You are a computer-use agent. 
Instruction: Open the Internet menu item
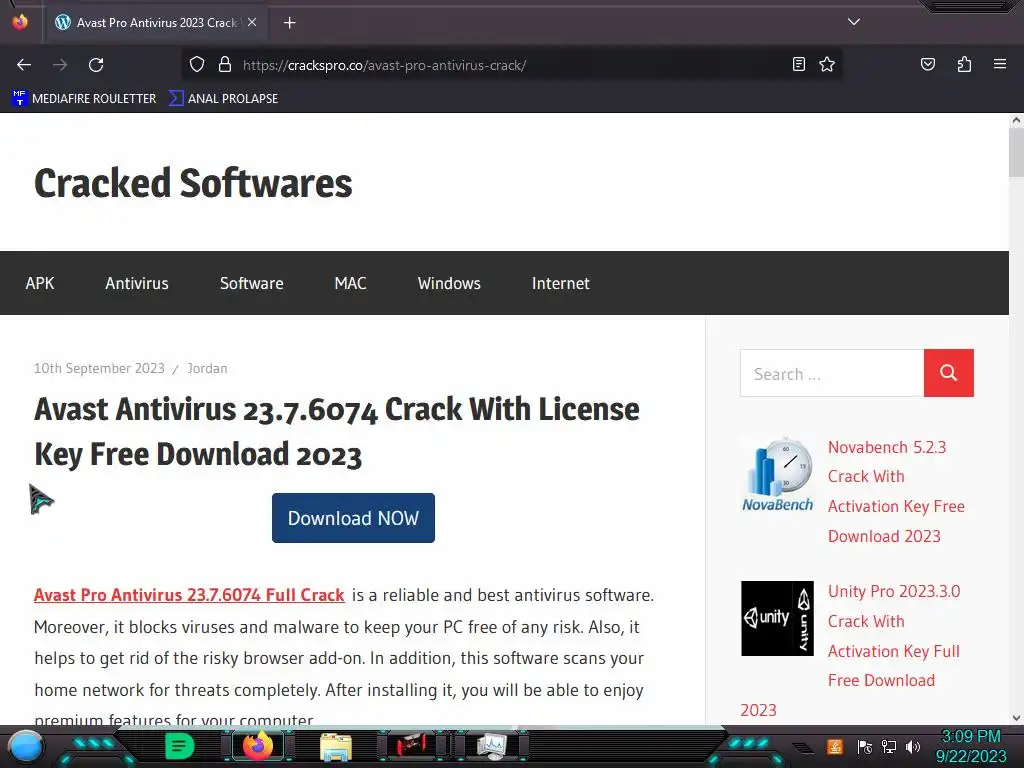pos(560,283)
